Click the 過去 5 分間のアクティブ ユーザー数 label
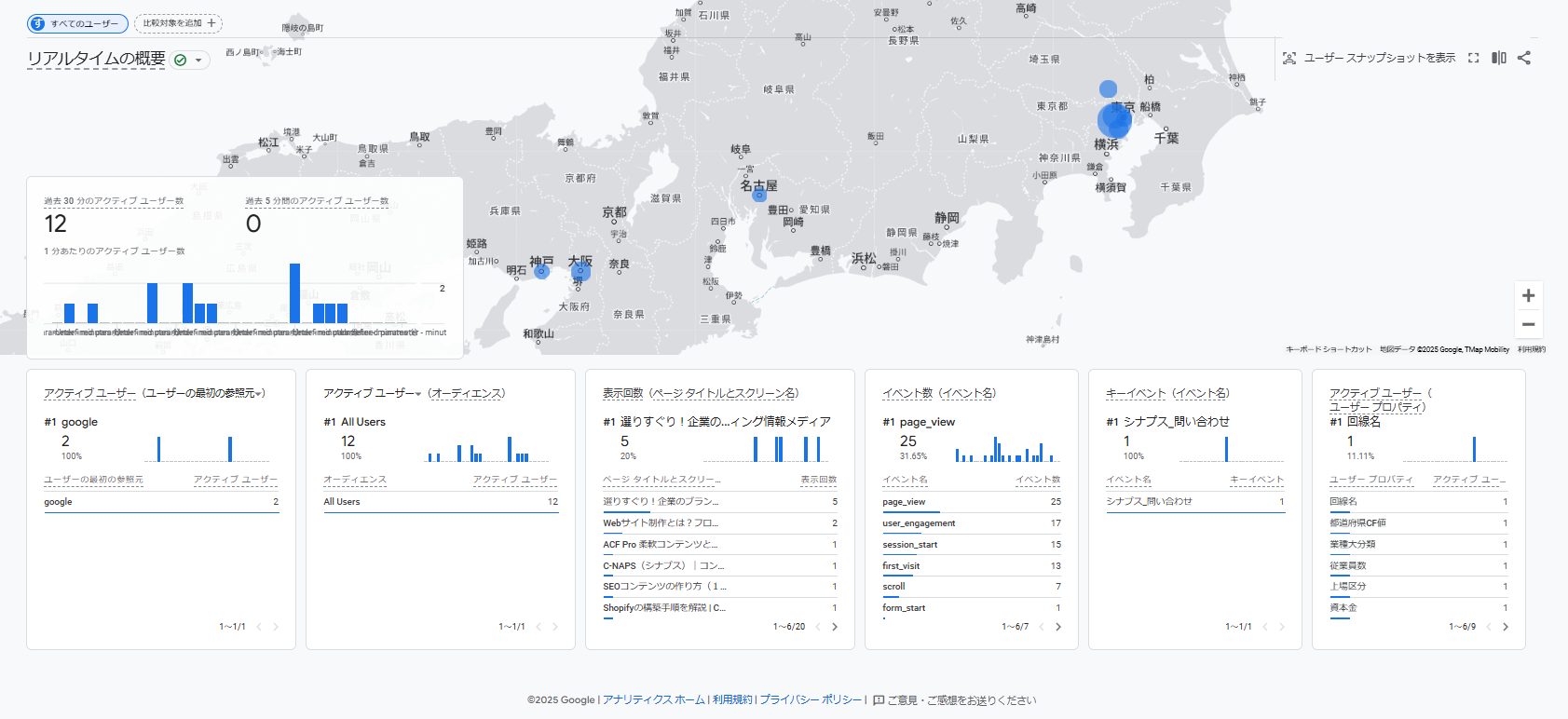This screenshot has height=719, width=1568. (317, 201)
